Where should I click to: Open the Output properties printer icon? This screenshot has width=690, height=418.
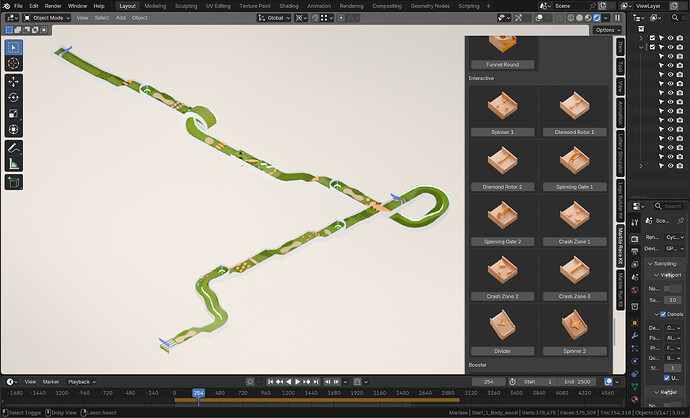point(635,252)
